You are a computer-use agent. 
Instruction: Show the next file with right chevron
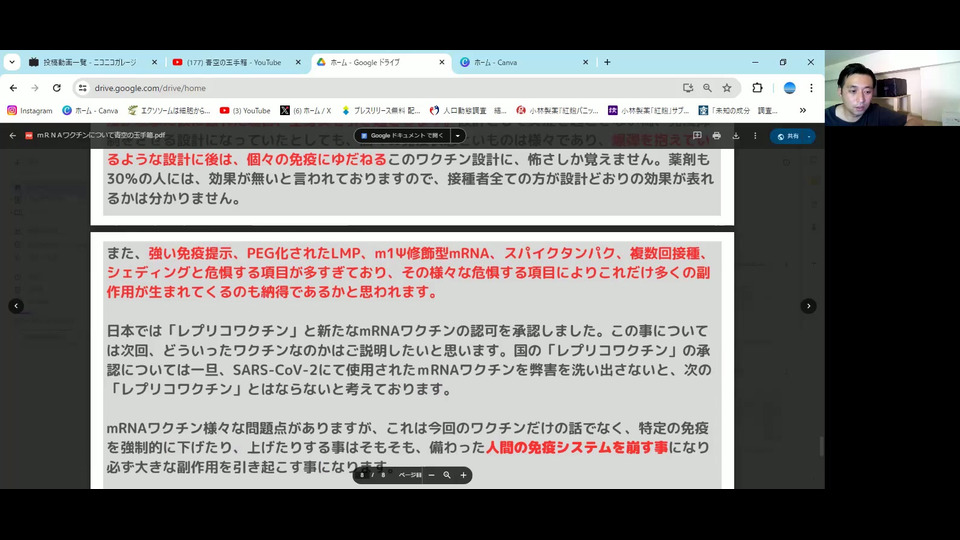pyautogui.click(x=808, y=306)
